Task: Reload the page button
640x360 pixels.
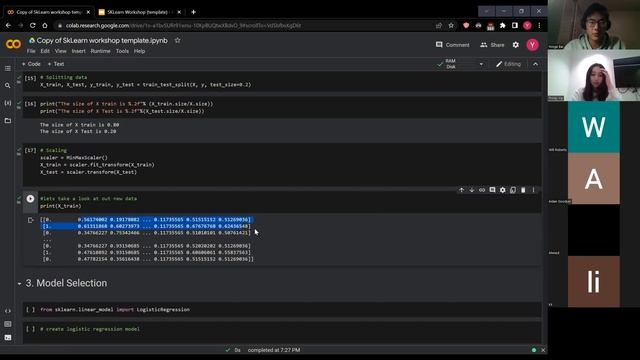Action: 33,25
